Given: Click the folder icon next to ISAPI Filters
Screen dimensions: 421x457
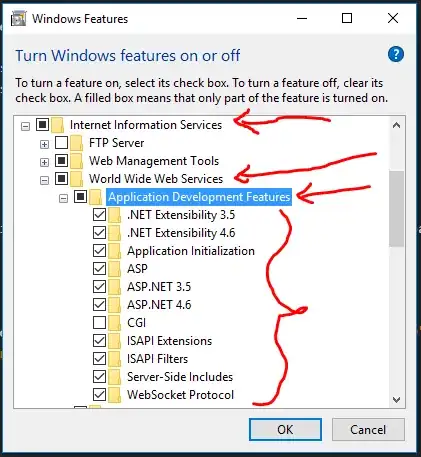Looking at the screenshot, I should pos(115,359).
